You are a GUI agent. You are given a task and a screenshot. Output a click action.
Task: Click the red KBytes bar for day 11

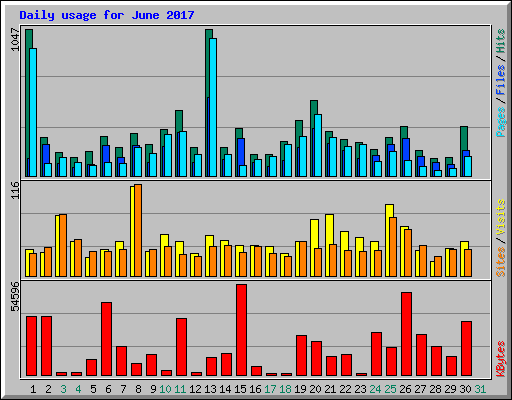pyautogui.click(x=182, y=347)
